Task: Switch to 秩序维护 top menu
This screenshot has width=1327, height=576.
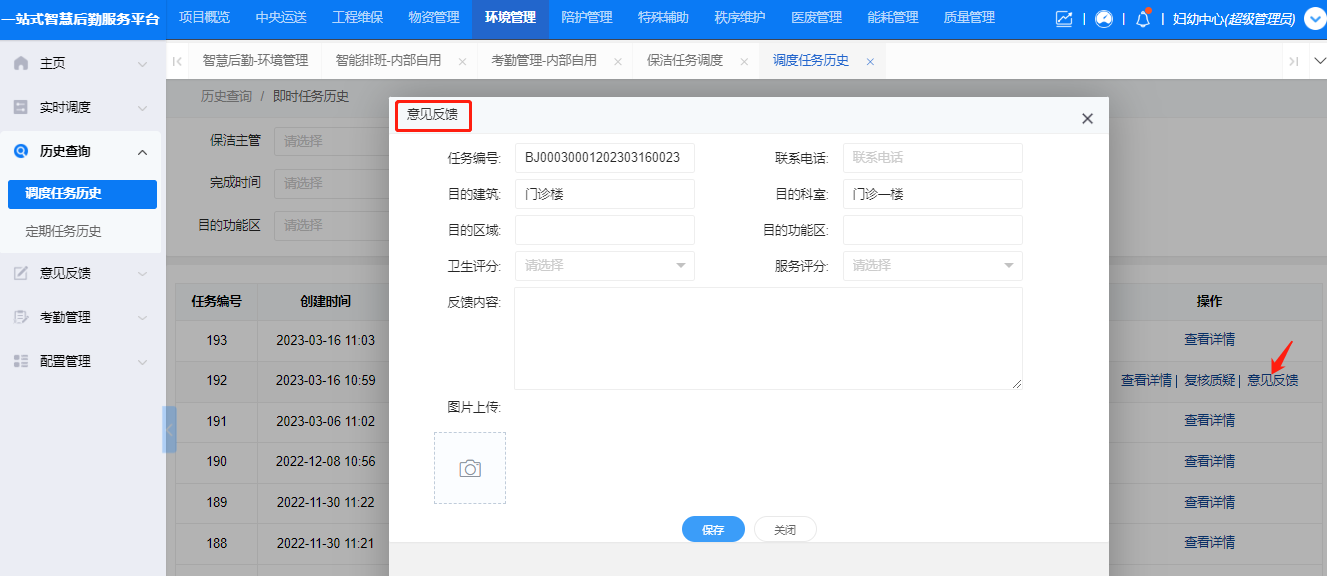Action: (740, 17)
